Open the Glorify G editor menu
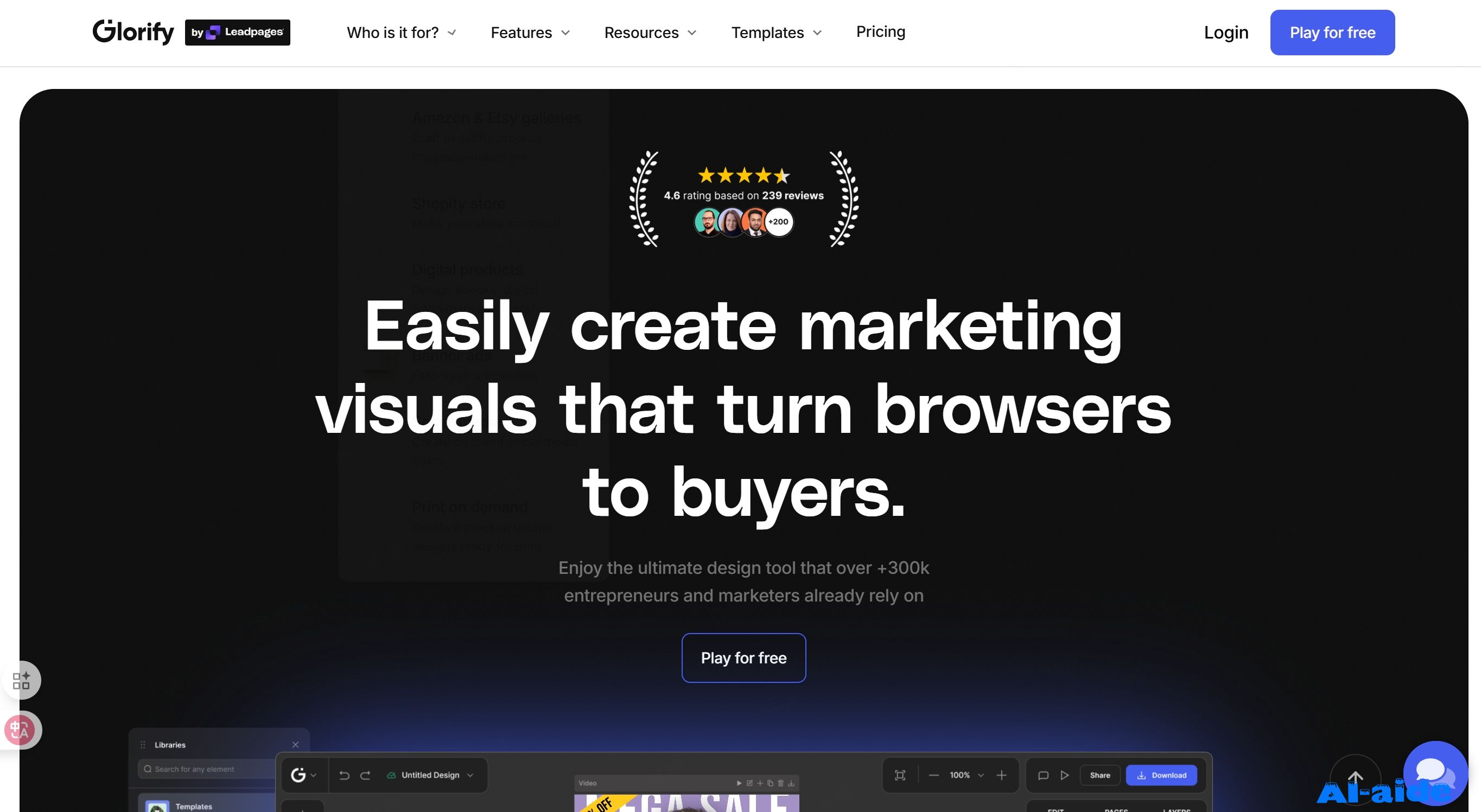The width and height of the screenshot is (1481, 812). pyautogui.click(x=303, y=775)
